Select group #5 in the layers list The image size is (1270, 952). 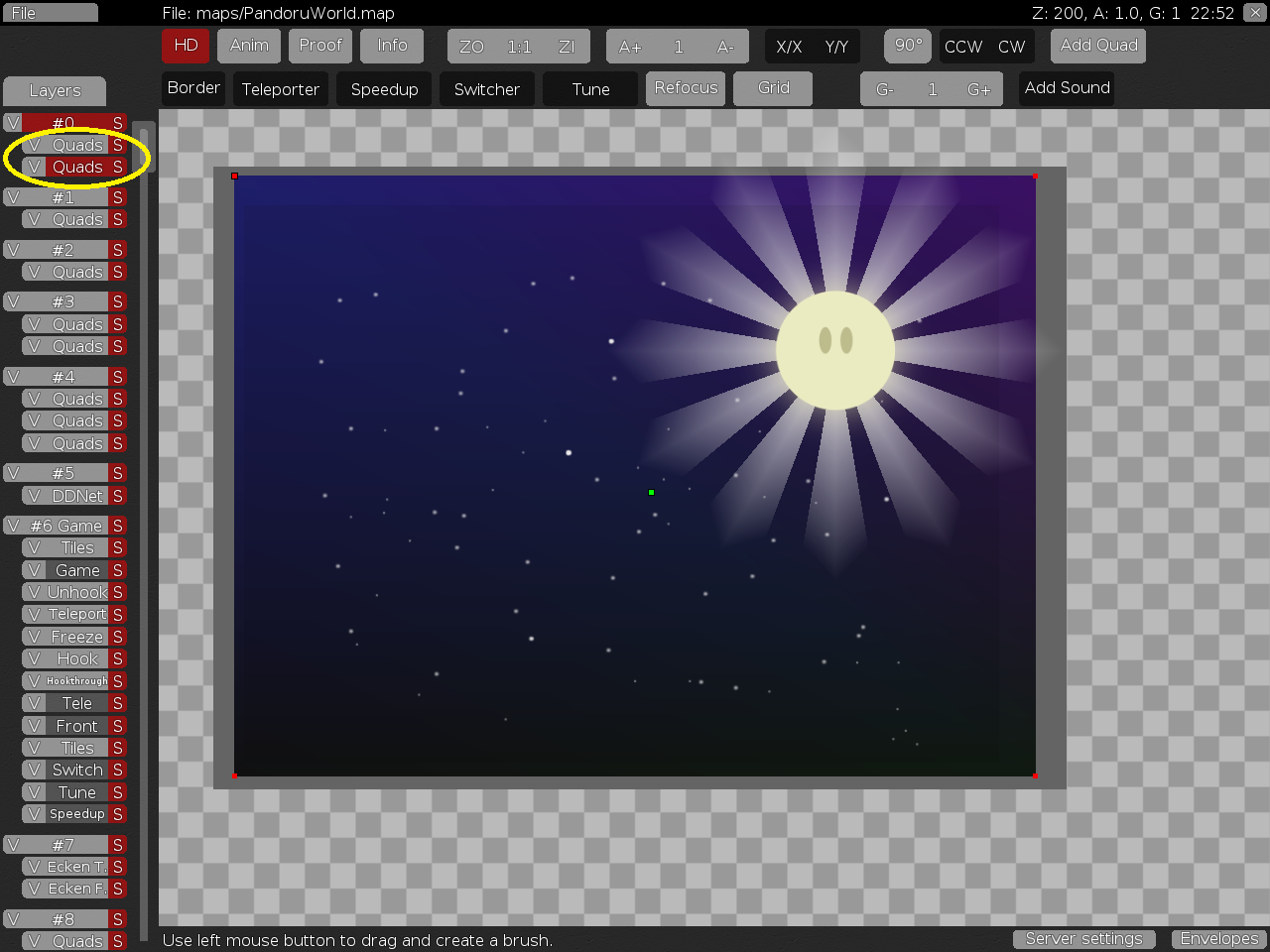(63, 473)
